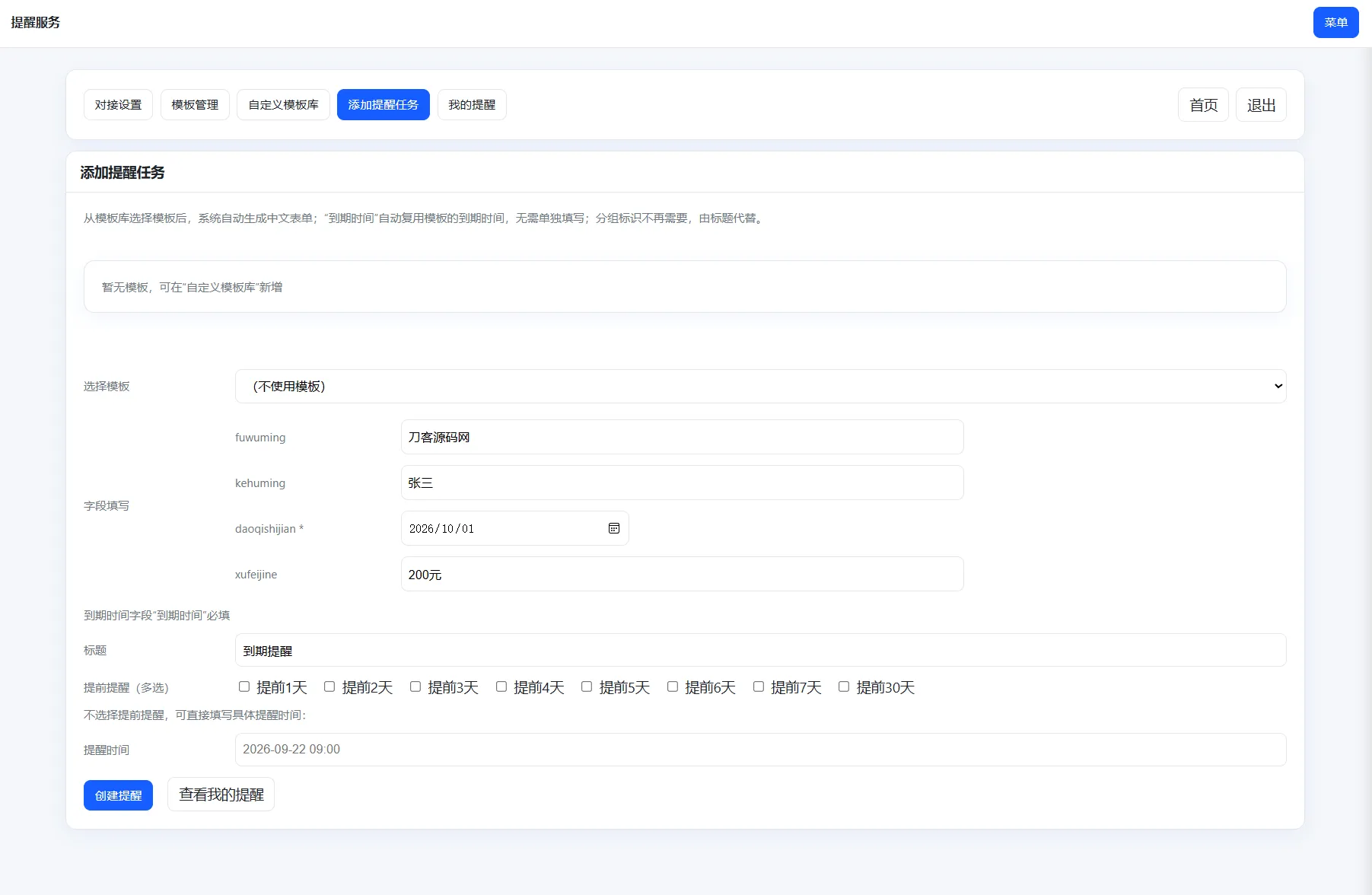The image size is (1372, 895).
Task: Toggle the 提前30天 checkbox
Action: point(844,686)
